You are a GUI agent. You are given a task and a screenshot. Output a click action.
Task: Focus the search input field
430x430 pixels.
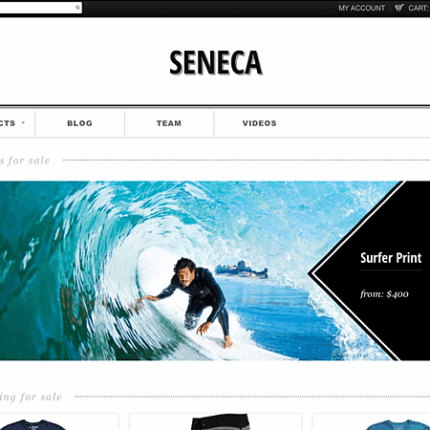pyautogui.click(x=40, y=7)
